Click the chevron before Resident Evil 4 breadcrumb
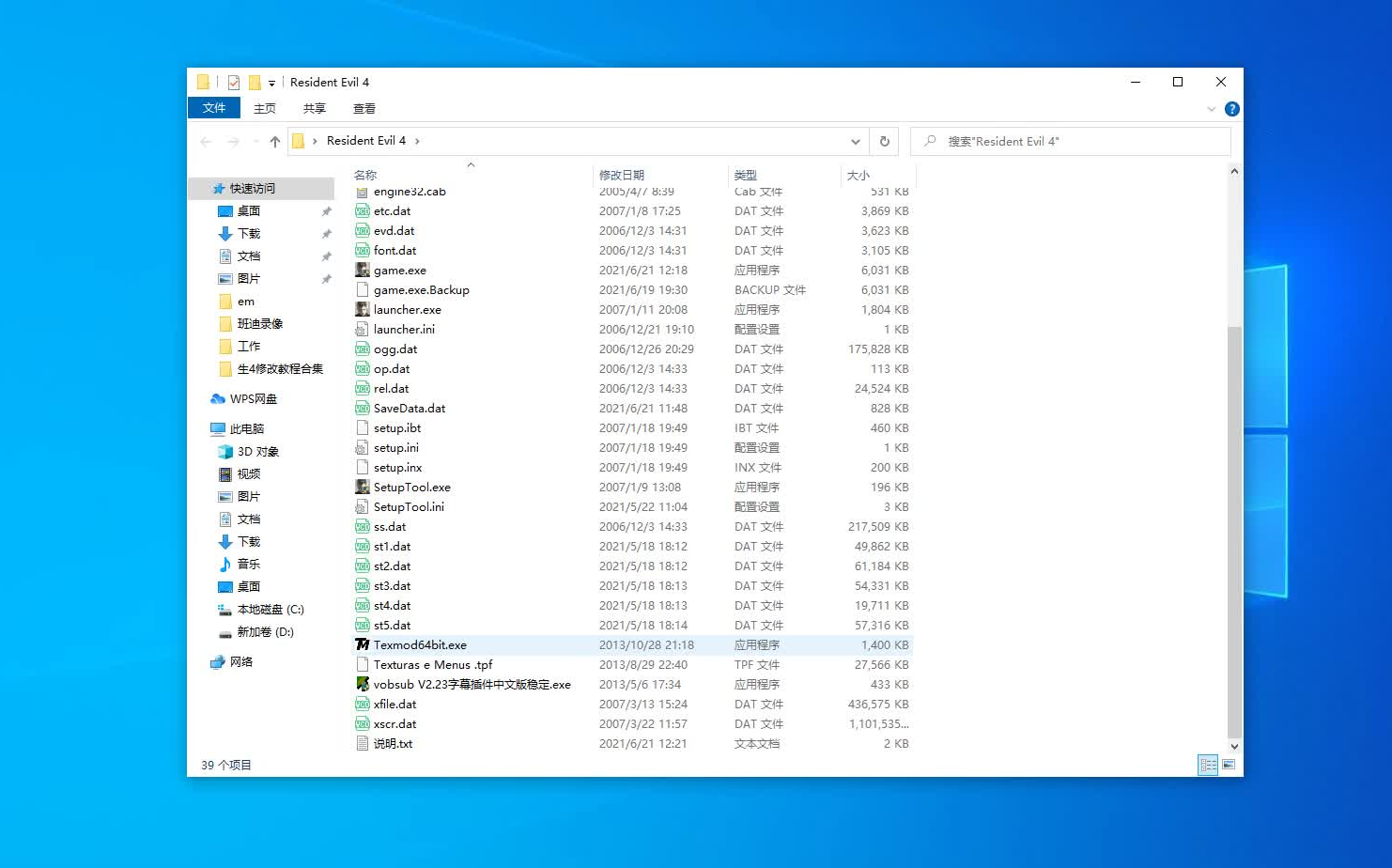1392x868 pixels. tap(315, 141)
